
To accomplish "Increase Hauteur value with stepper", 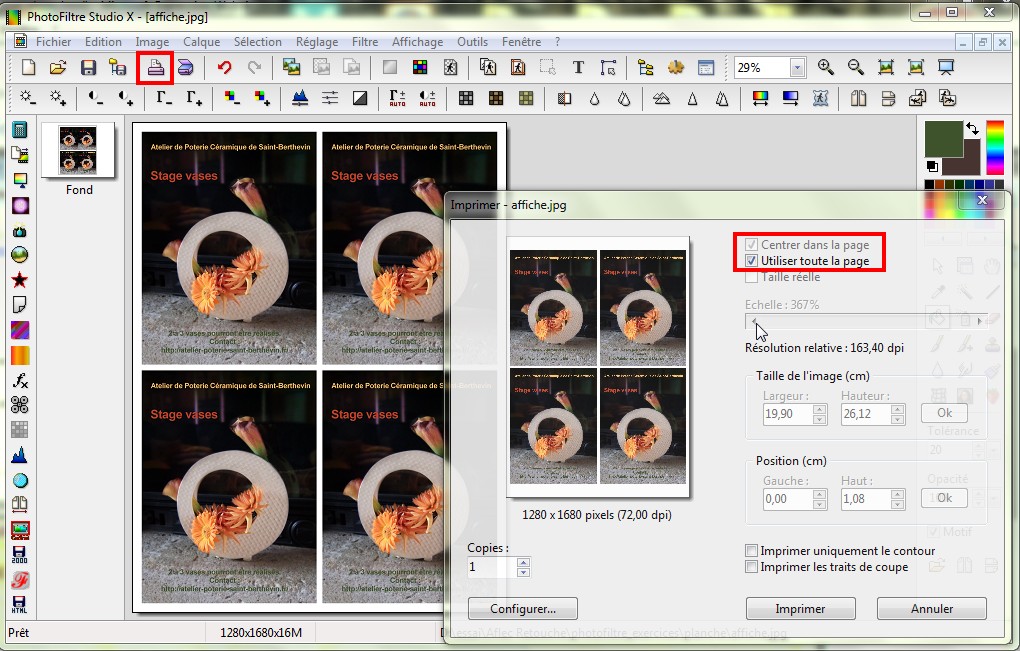I will [x=898, y=409].
